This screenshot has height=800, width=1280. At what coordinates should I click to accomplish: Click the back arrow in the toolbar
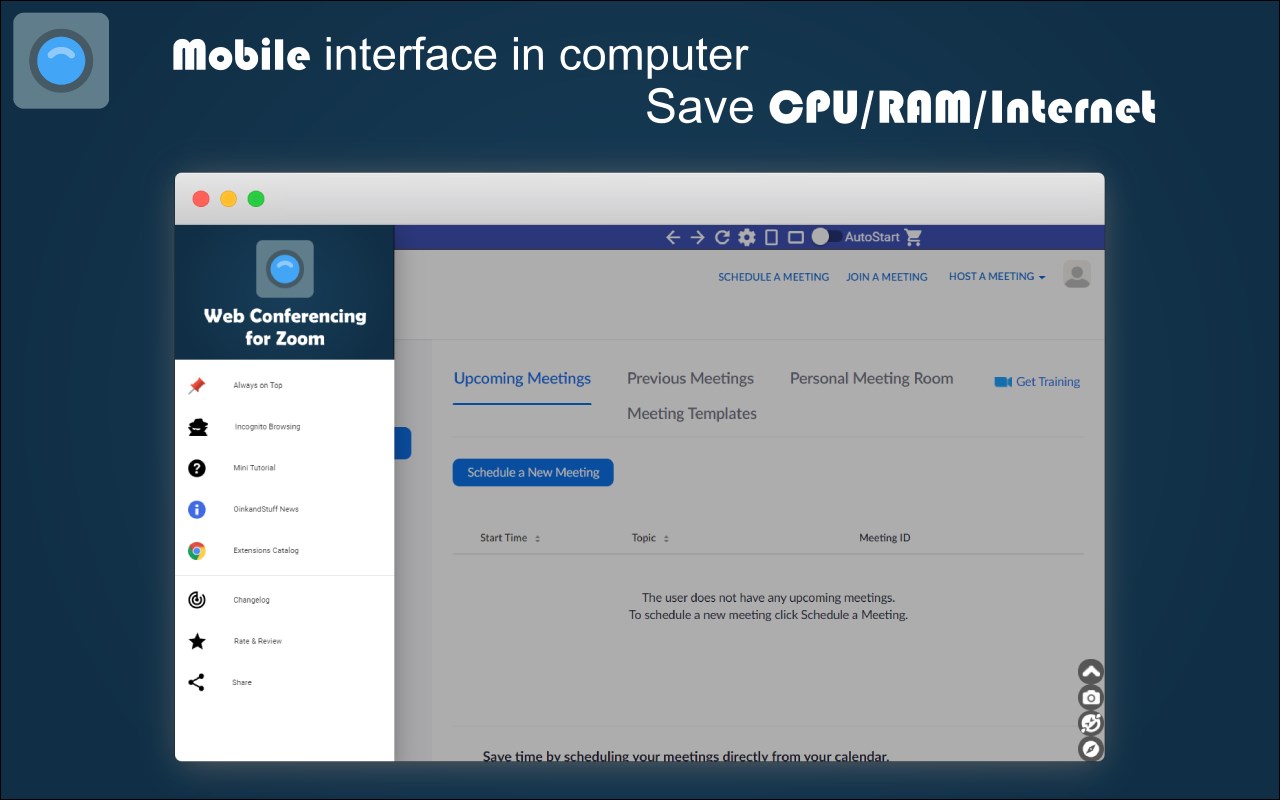[x=672, y=237]
